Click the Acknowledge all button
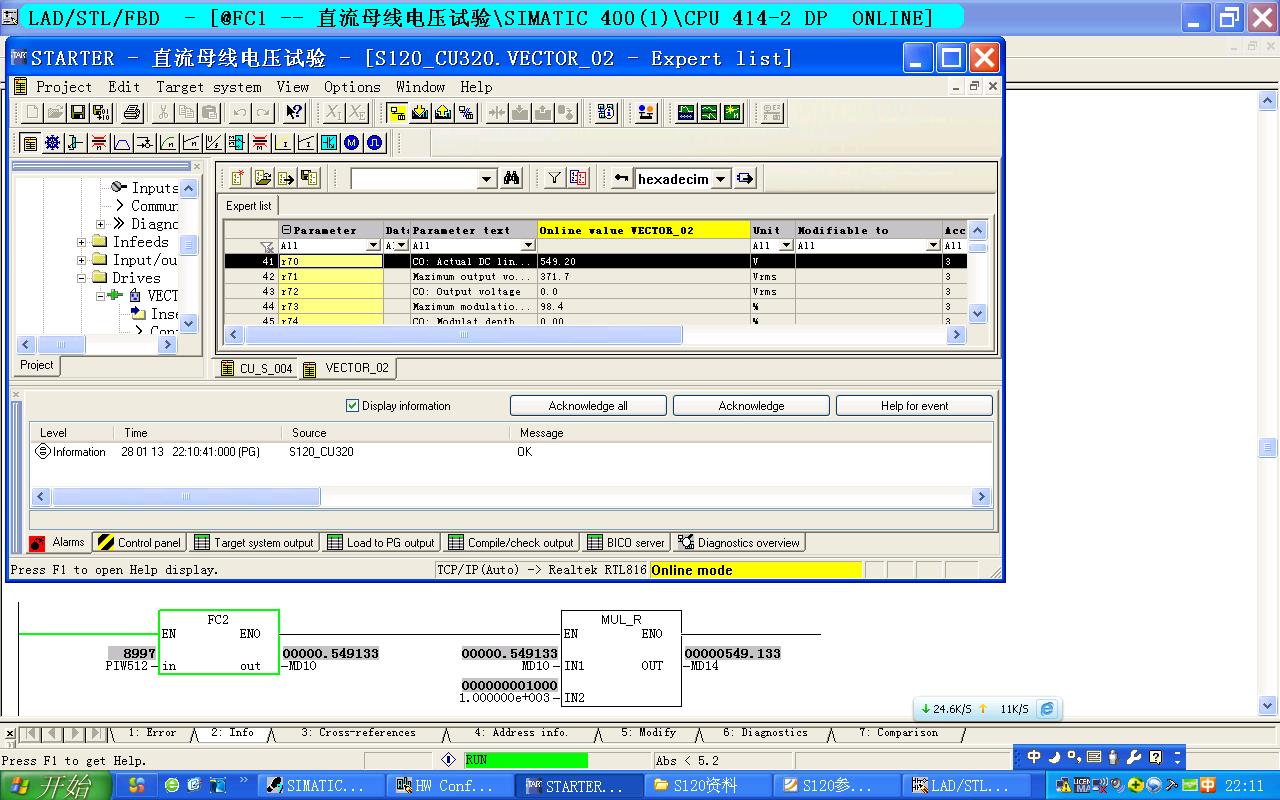The image size is (1280, 800). click(588, 406)
